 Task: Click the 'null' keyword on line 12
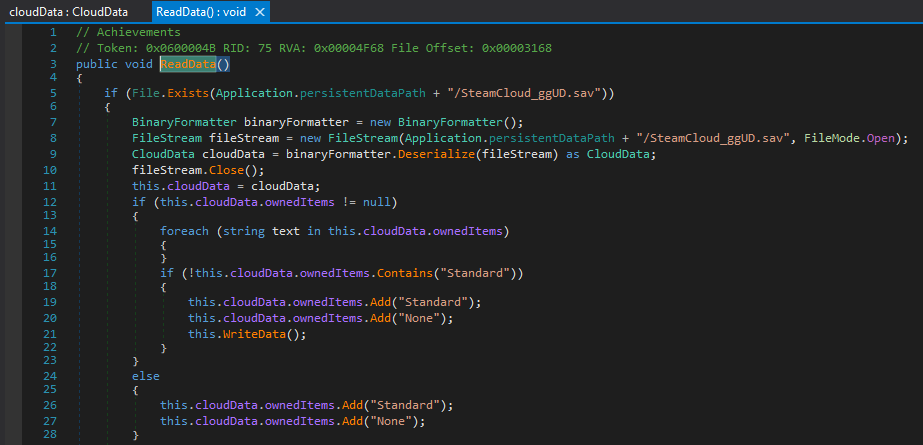click(377, 202)
